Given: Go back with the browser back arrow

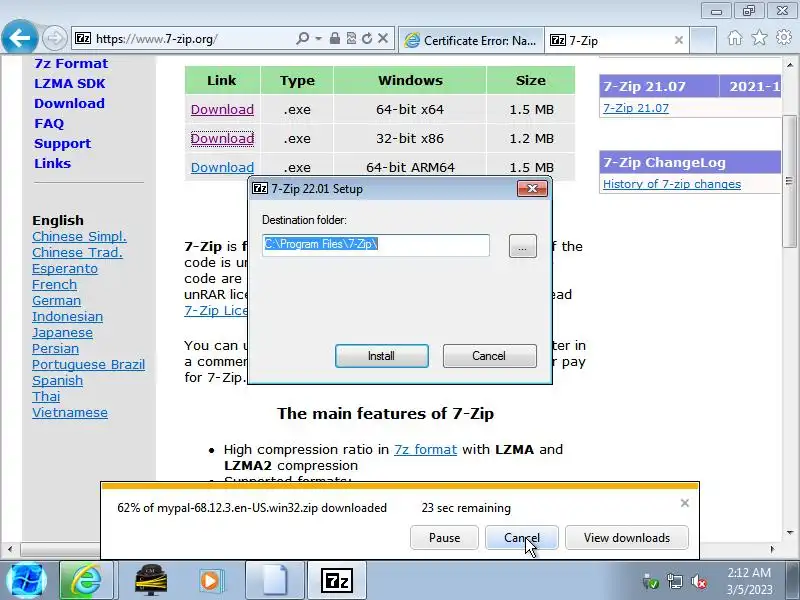Looking at the screenshot, I should (x=19, y=38).
